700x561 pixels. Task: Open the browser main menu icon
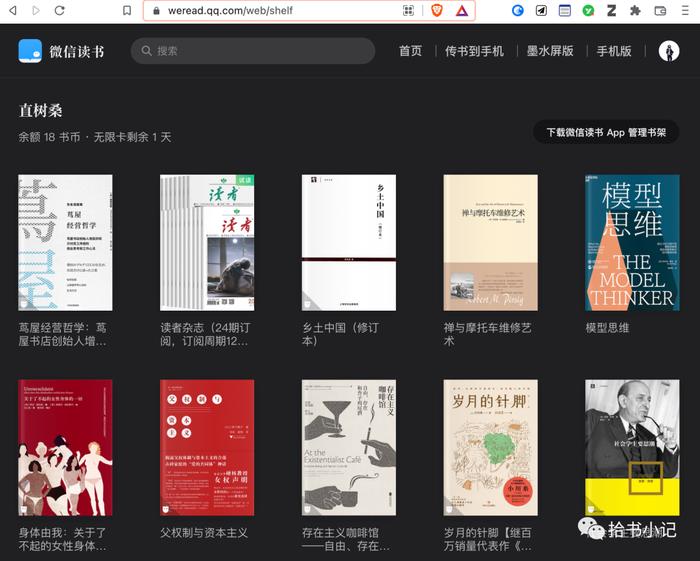click(x=685, y=10)
